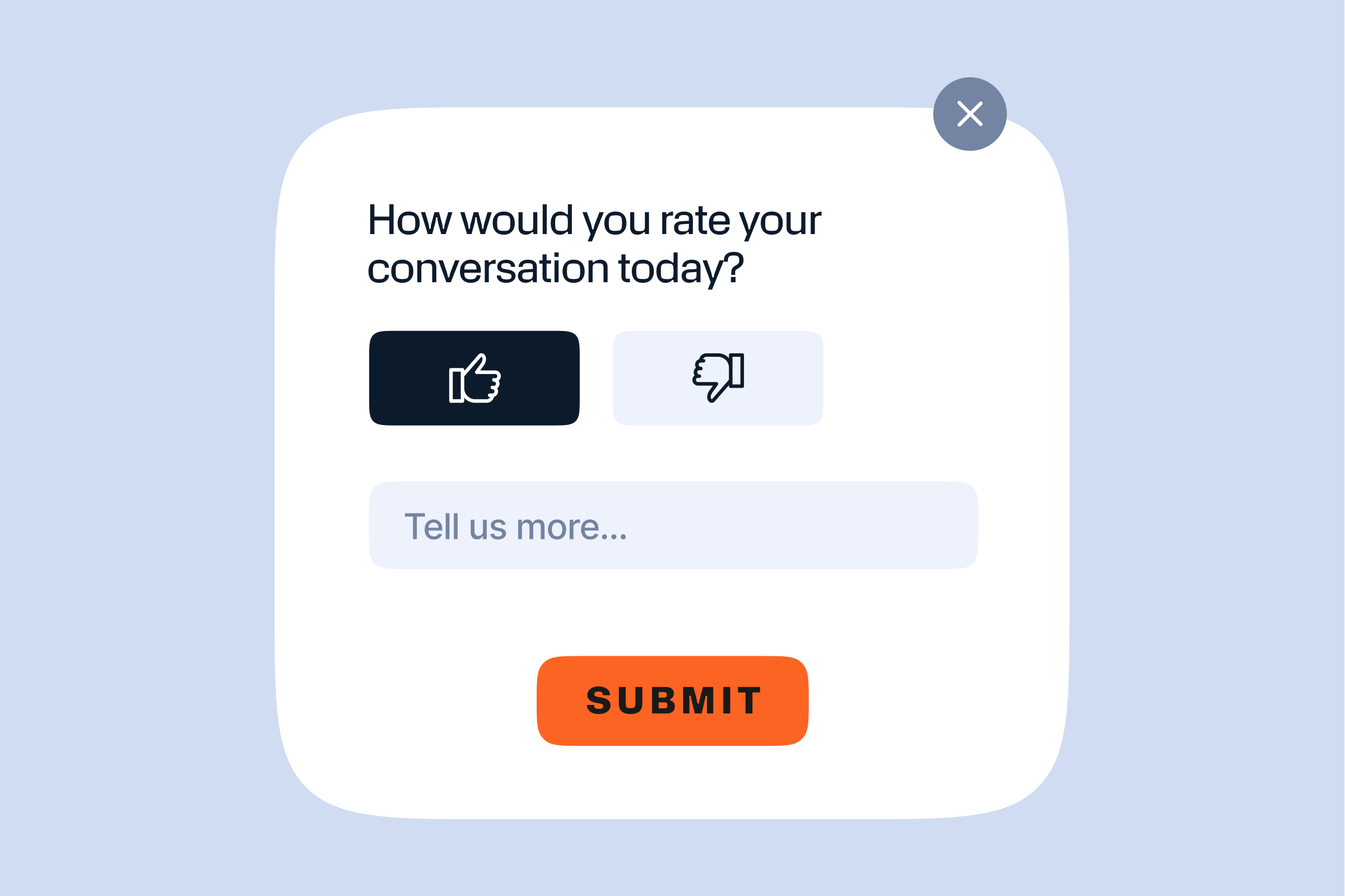Image resolution: width=1345 pixels, height=896 pixels.
Task: Click the word "conversation" in the heading
Action: [x=487, y=269]
